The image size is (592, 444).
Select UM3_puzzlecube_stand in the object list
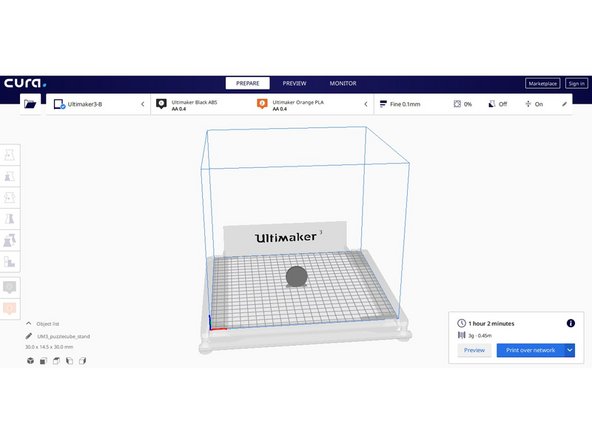pos(63,336)
